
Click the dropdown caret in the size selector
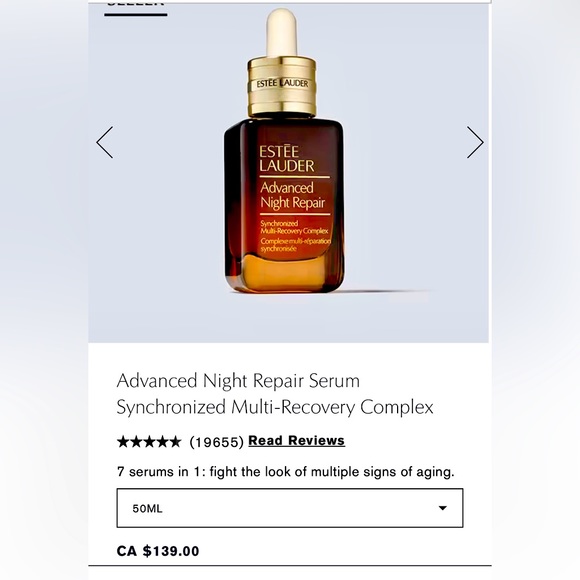click(442, 508)
